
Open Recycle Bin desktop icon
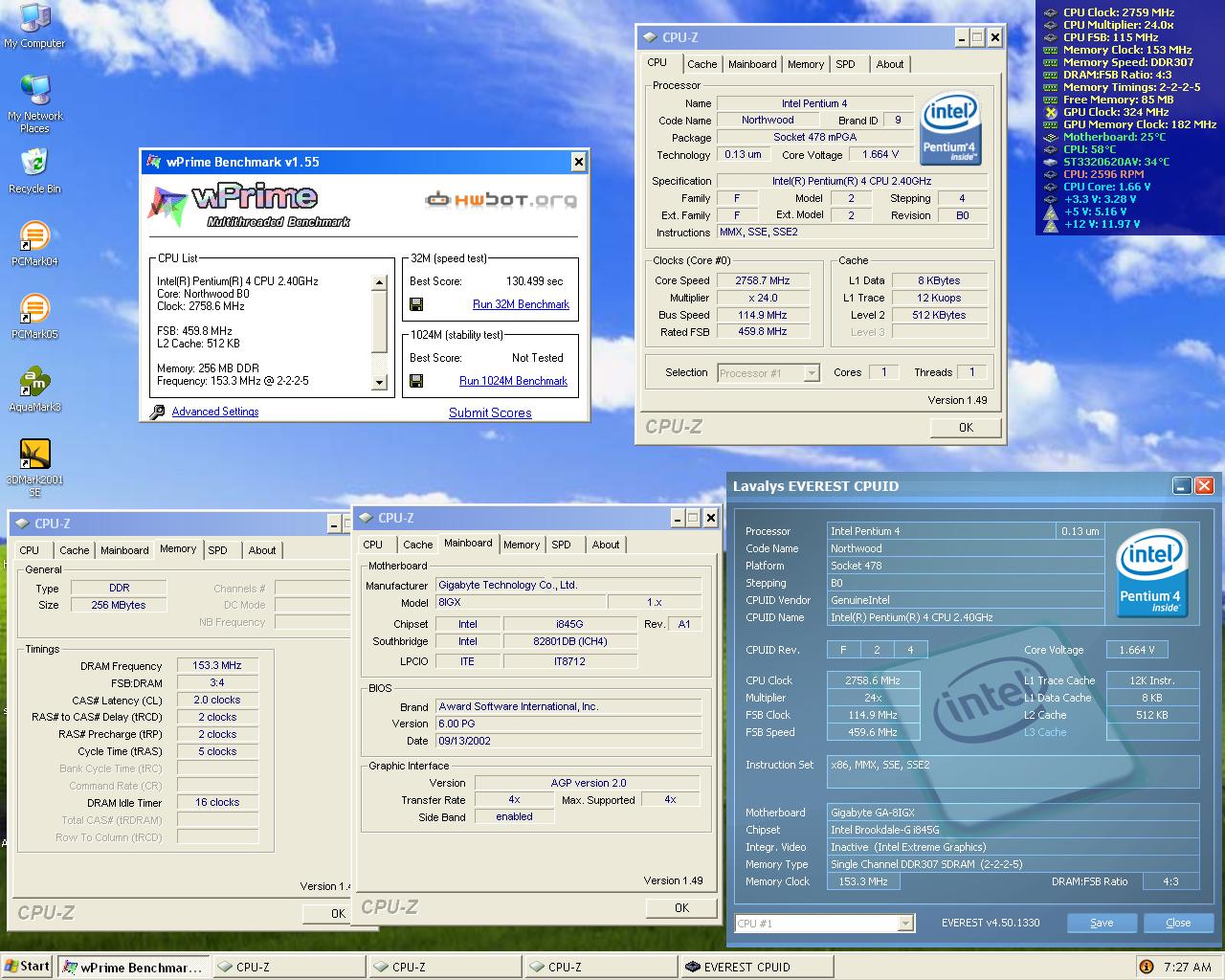pos(34,170)
